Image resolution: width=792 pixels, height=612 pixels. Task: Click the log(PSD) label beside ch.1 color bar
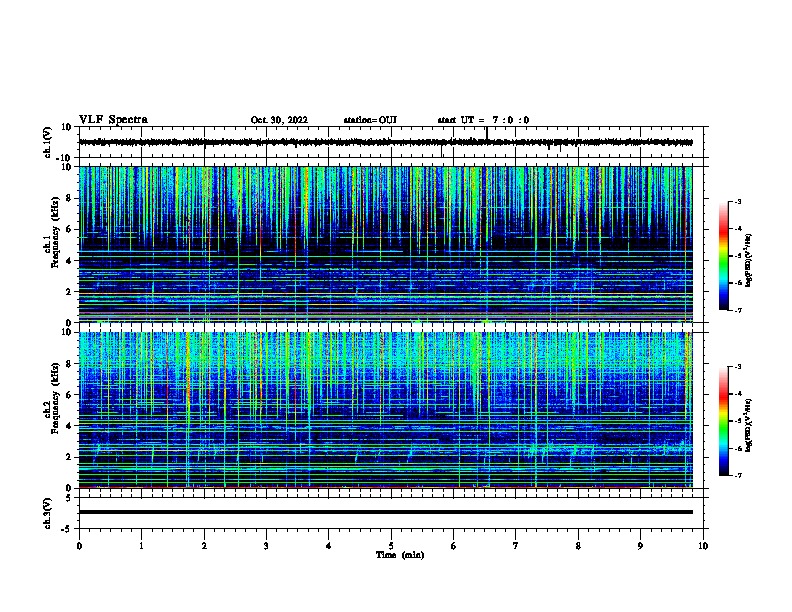click(x=748, y=260)
